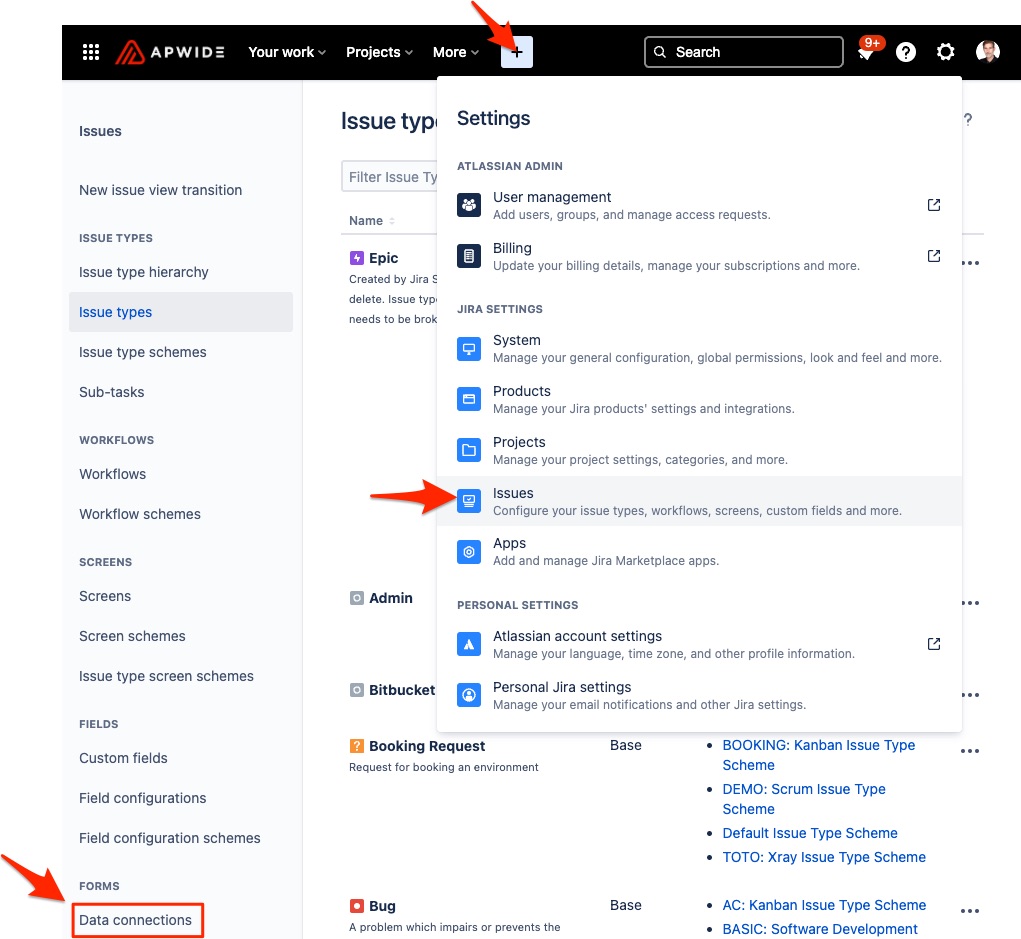Select Issue type schemes in the sidebar
The height and width of the screenshot is (939, 1021).
[x=143, y=352]
